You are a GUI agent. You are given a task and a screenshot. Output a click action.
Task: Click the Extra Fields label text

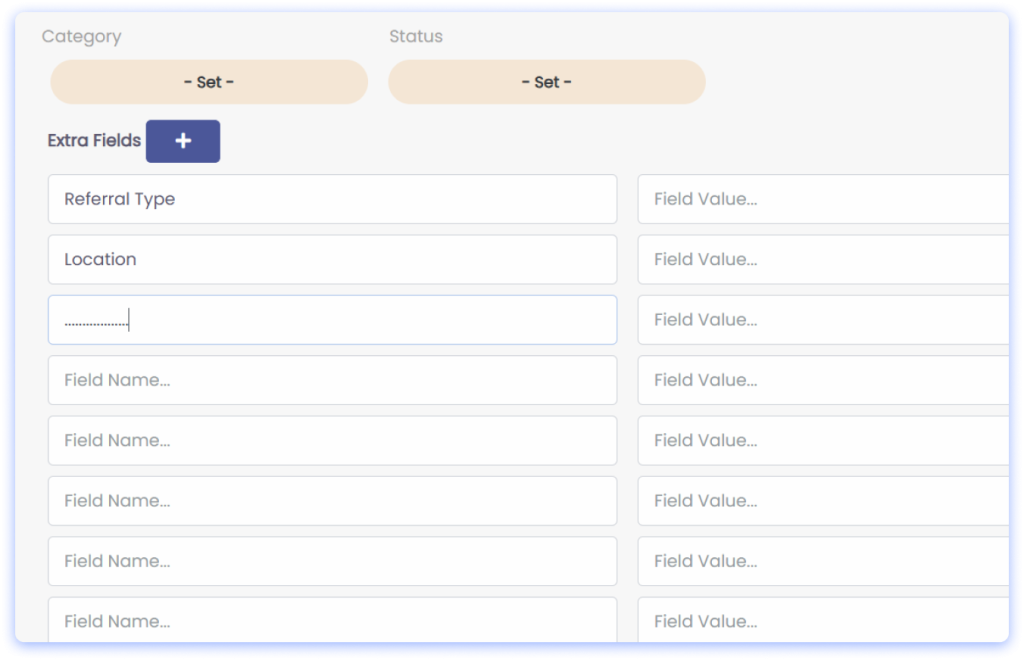[94, 141]
